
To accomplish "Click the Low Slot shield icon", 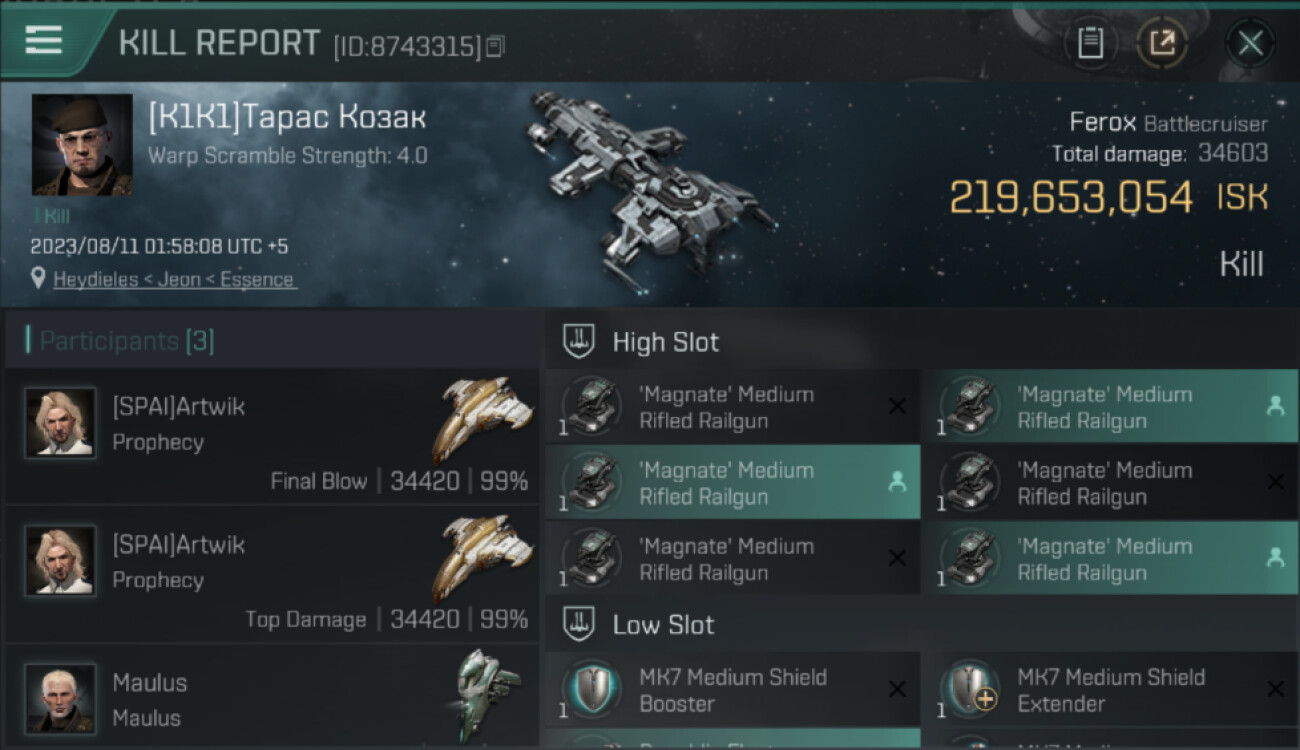I will click(x=580, y=625).
